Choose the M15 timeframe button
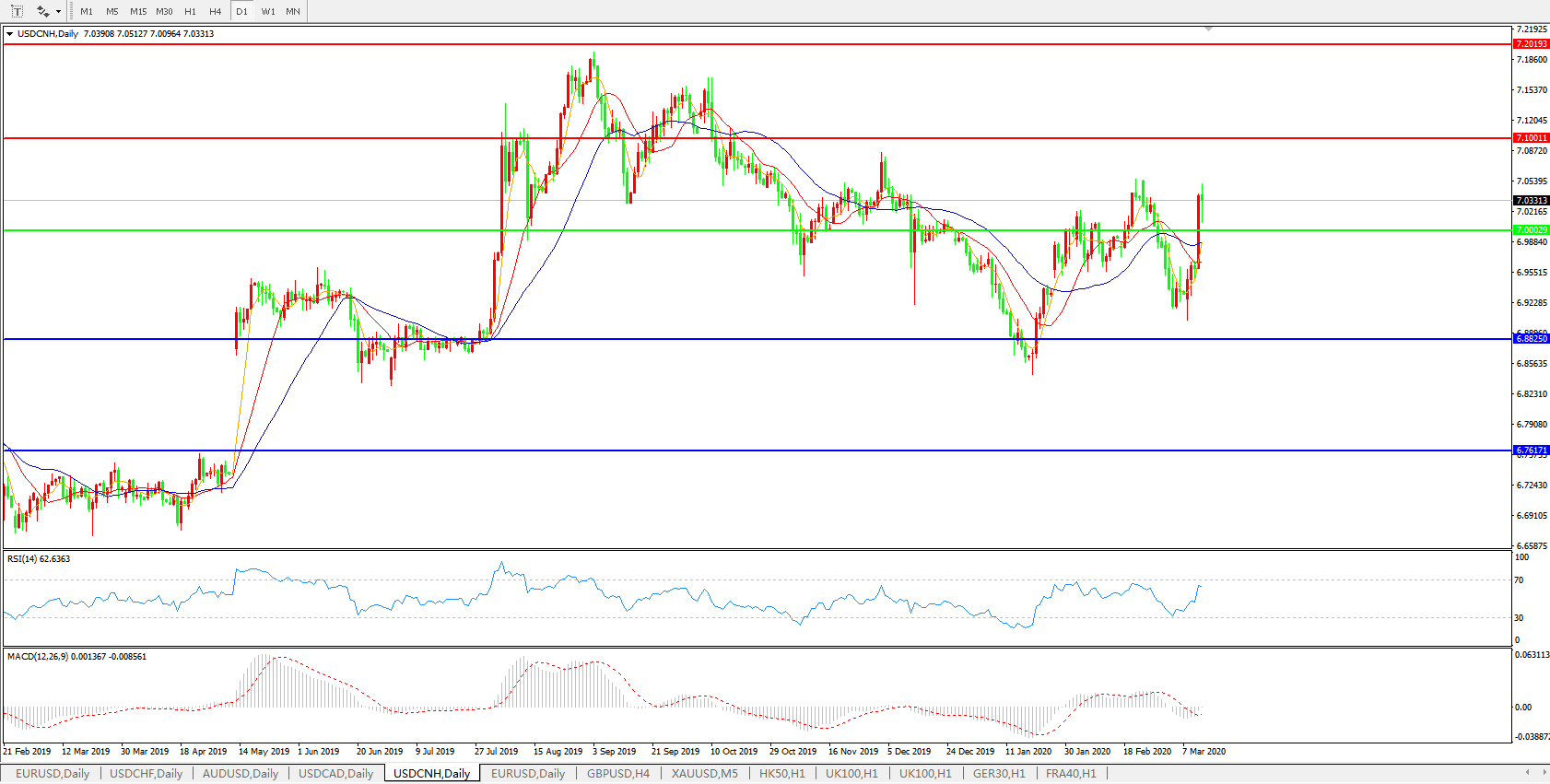The height and width of the screenshot is (784, 1550). tap(138, 12)
